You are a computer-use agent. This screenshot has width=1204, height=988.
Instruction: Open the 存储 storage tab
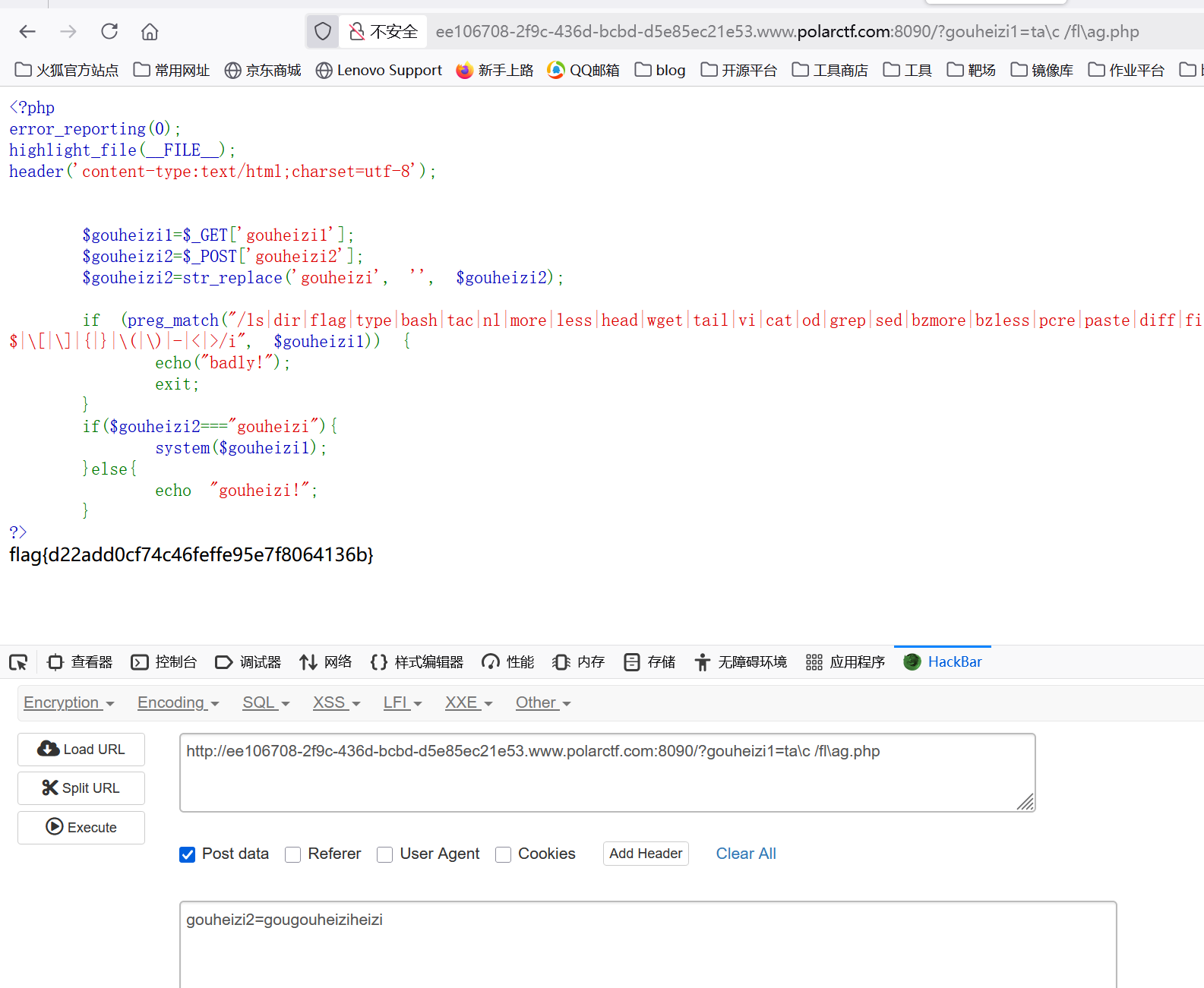(x=649, y=662)
